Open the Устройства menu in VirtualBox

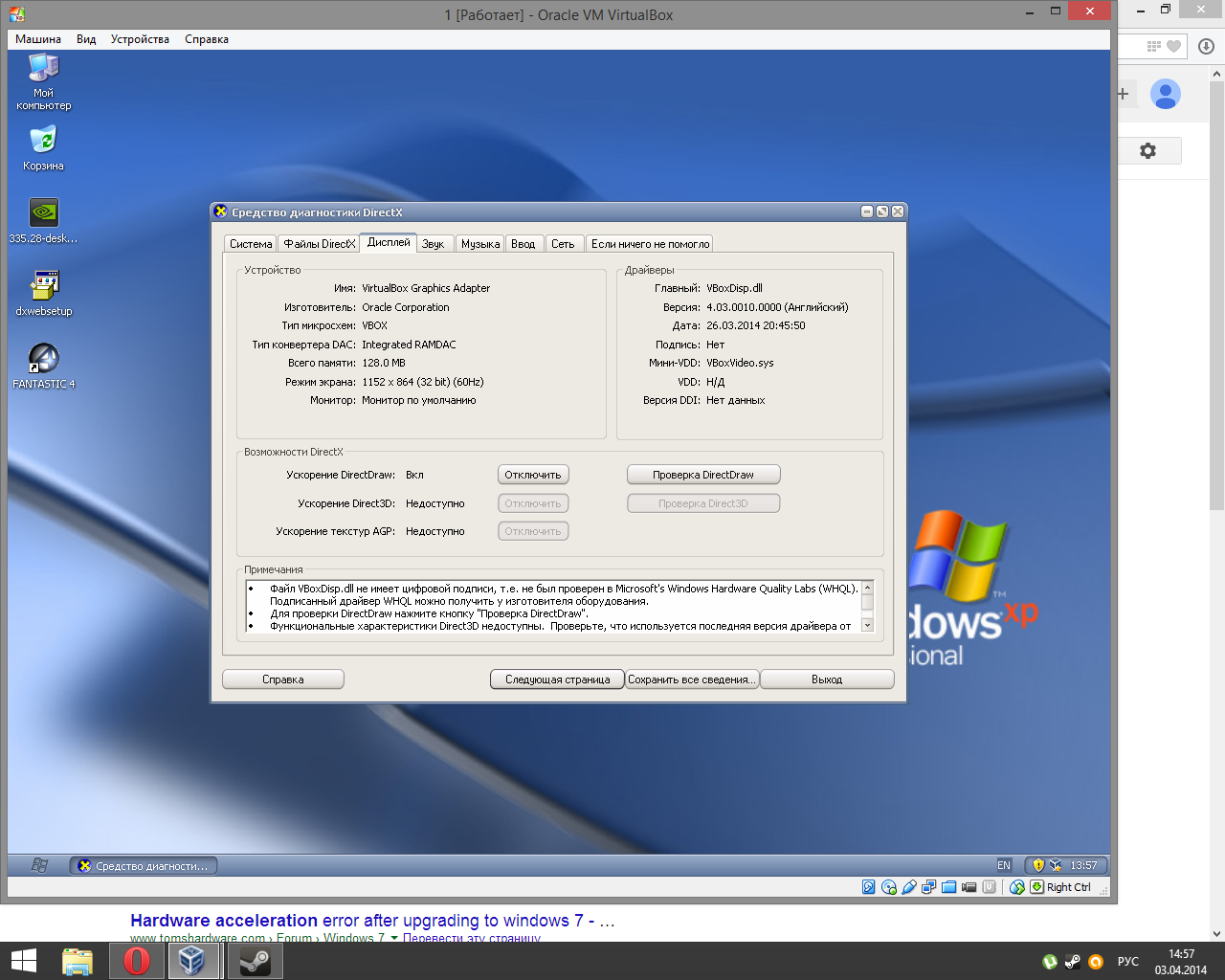pyautogui.click(x=140, y=39)
